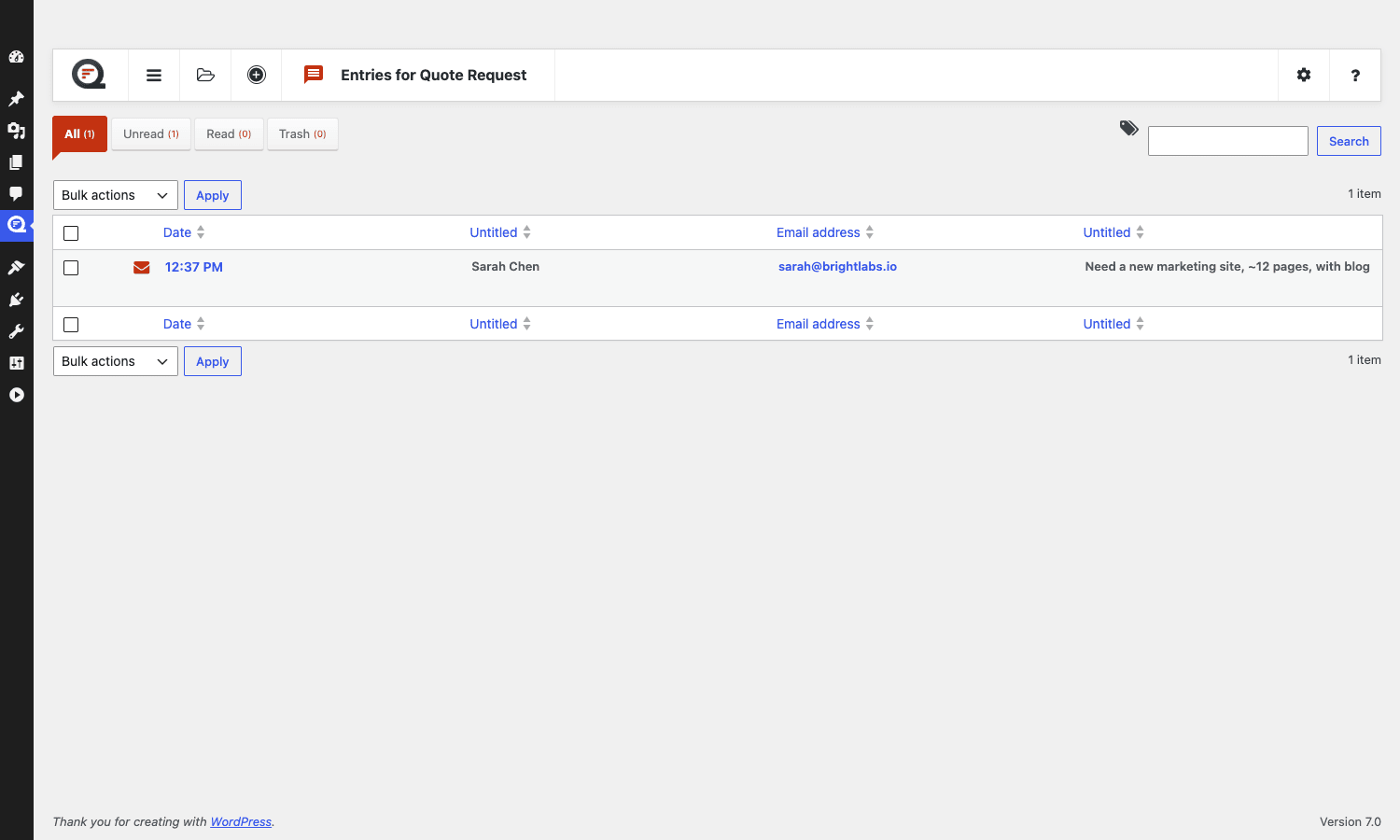The width and height of the screenshot is (1400, 840).
Task: Click the sarah@brightlabs.io email link
Action: pyautogui.click(x=837, y=266)
